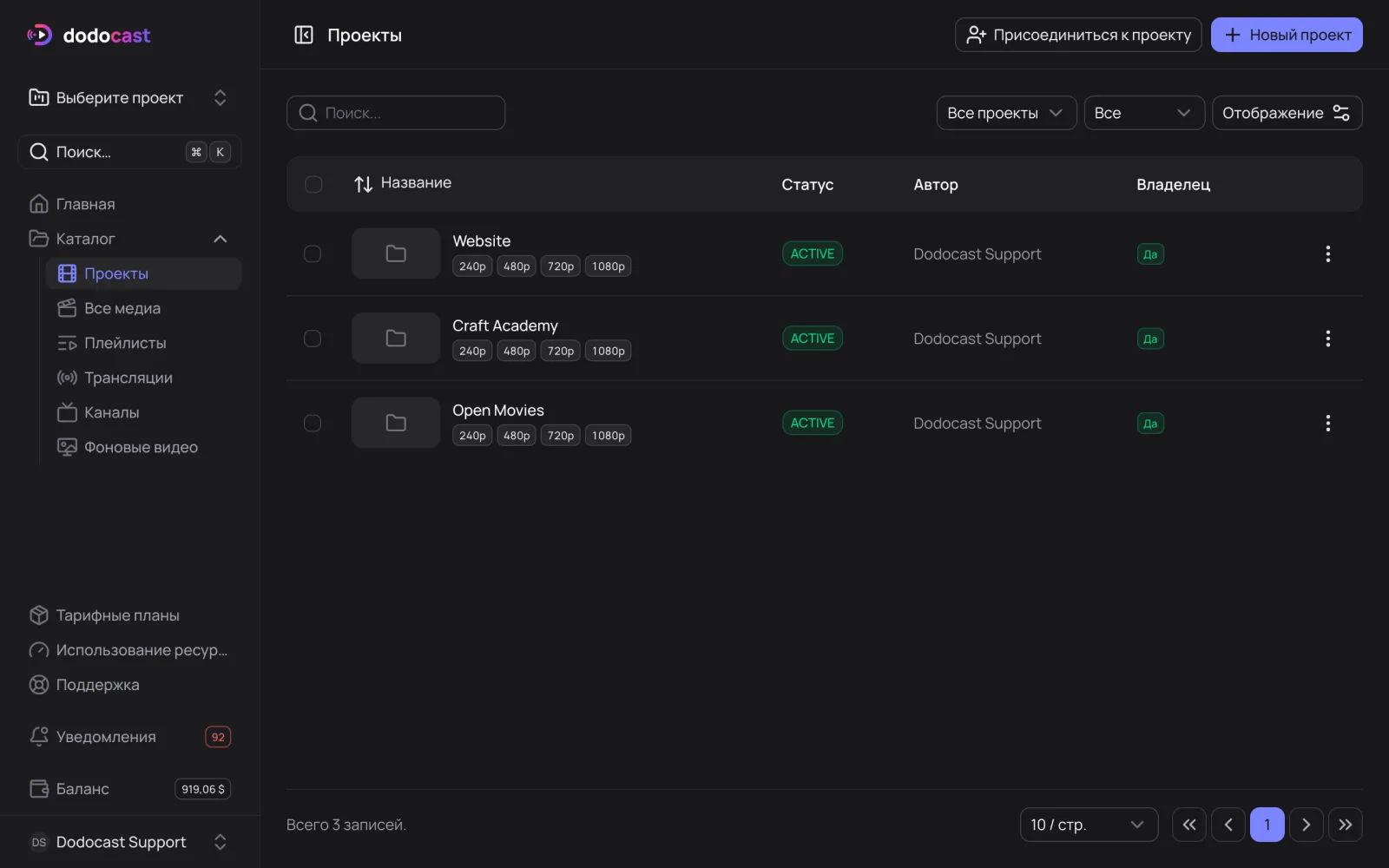1389x868 pixels.
Task: Toggle the select-all checkbox in header
Action: coord(313,184)
